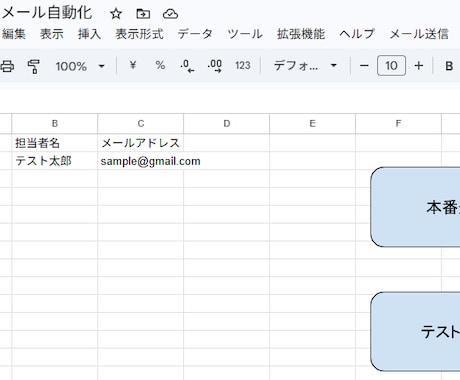Select the 担当者名 cell
Image resolution: width=460 pixels, height=380 pixels.
[x=55, y=143]
